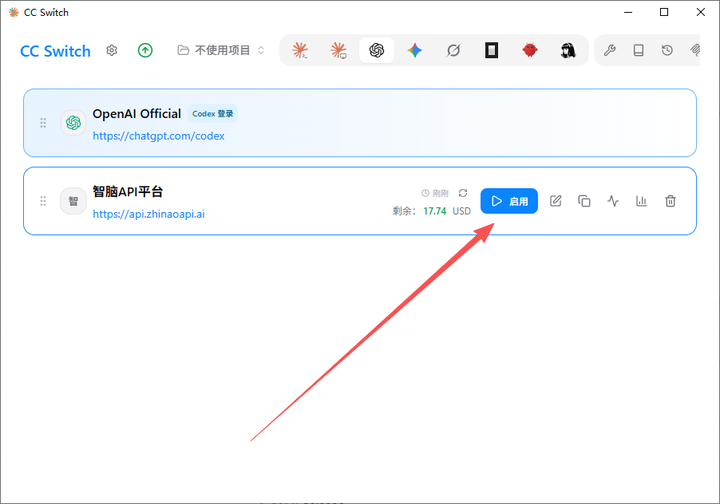The width and height of the screenshot is (720, 504).
Task: Duplicate the 智脑API平台 provider
Action: [x=584, y=201]
